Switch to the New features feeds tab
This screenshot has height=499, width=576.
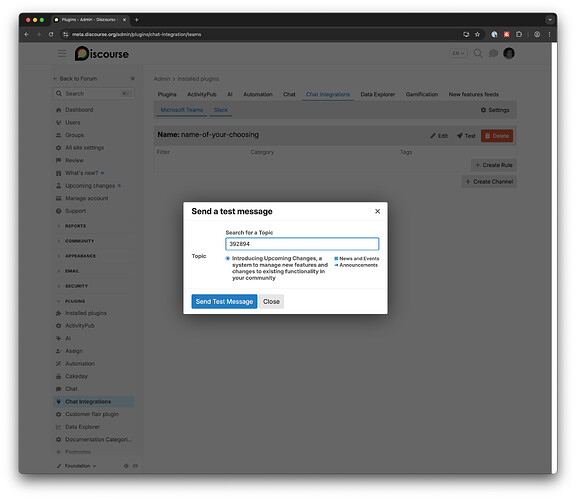tap(474, 94)
